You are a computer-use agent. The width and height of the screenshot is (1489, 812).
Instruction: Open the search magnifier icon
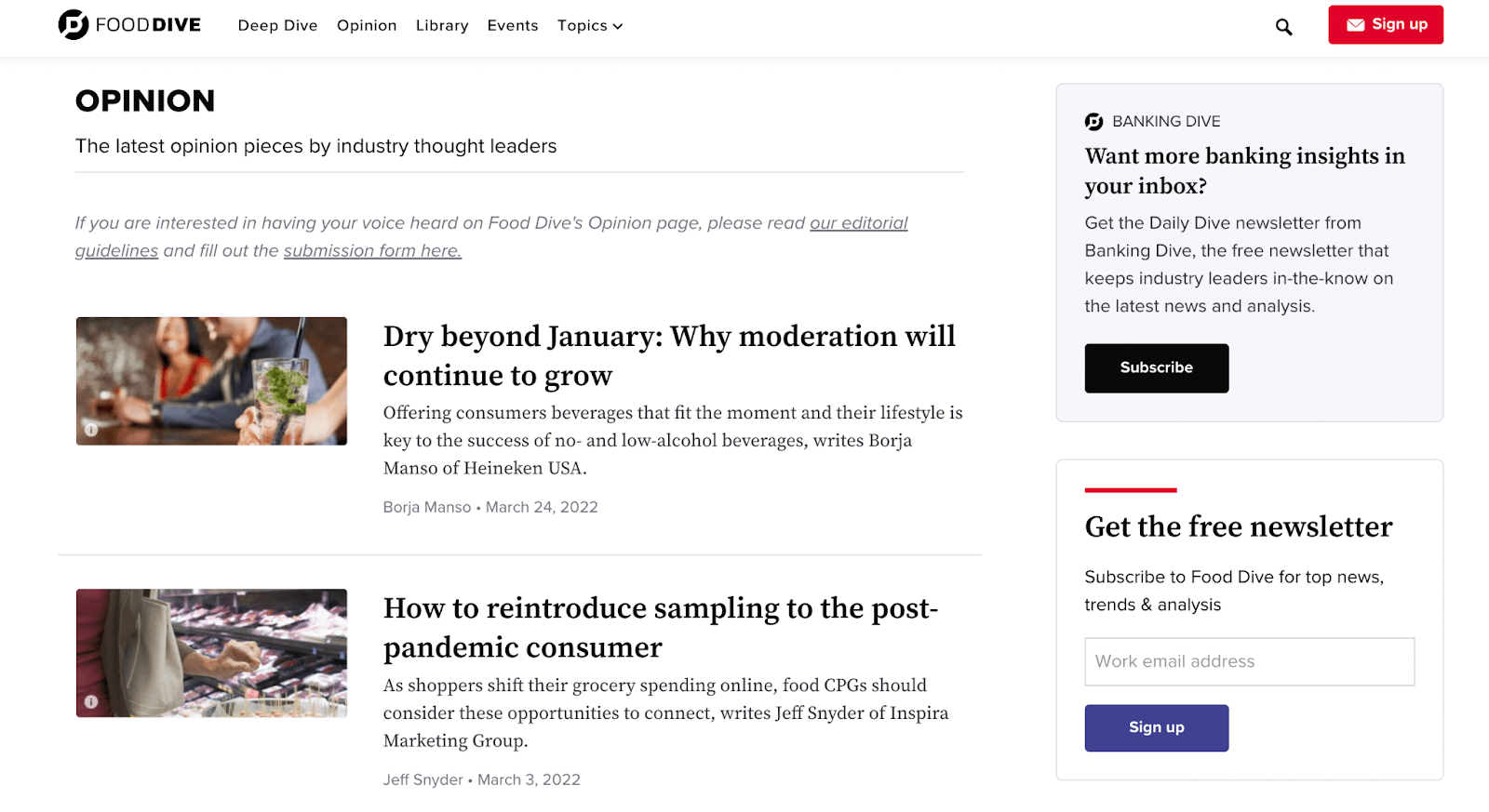coord(1283,27)
